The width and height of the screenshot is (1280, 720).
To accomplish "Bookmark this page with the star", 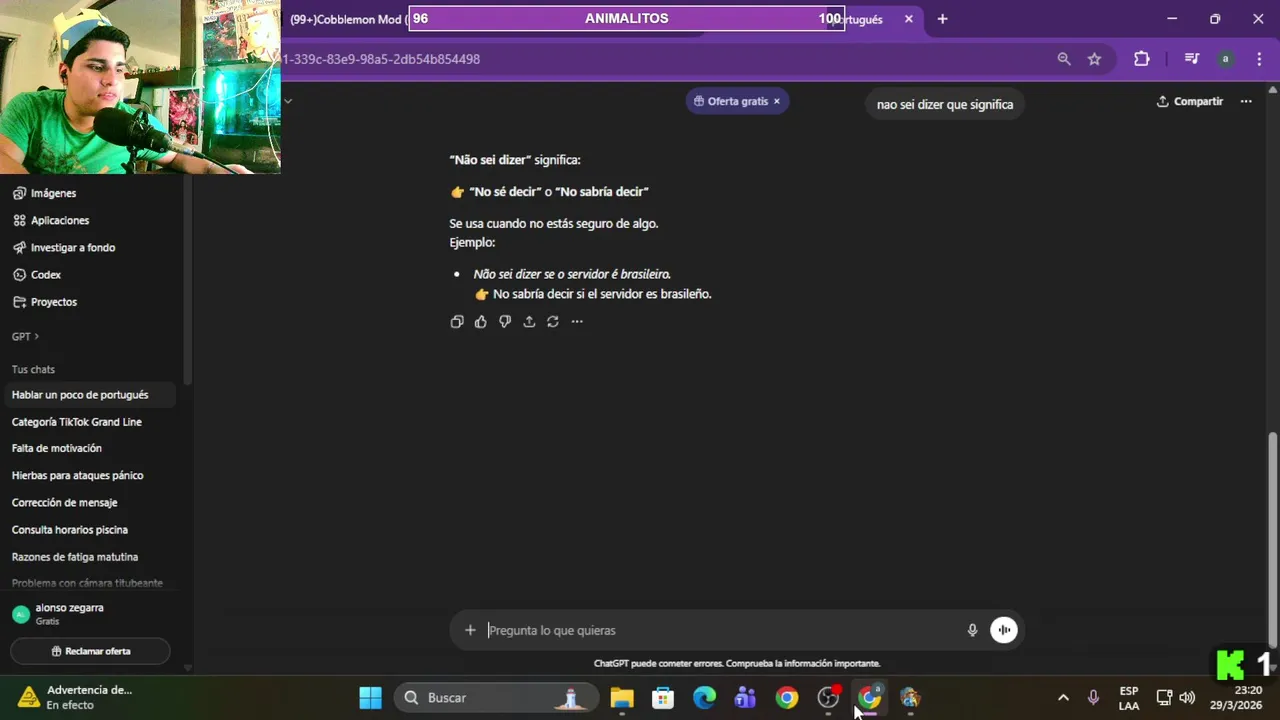I will pyautogui.click(x=1094, y=59).
